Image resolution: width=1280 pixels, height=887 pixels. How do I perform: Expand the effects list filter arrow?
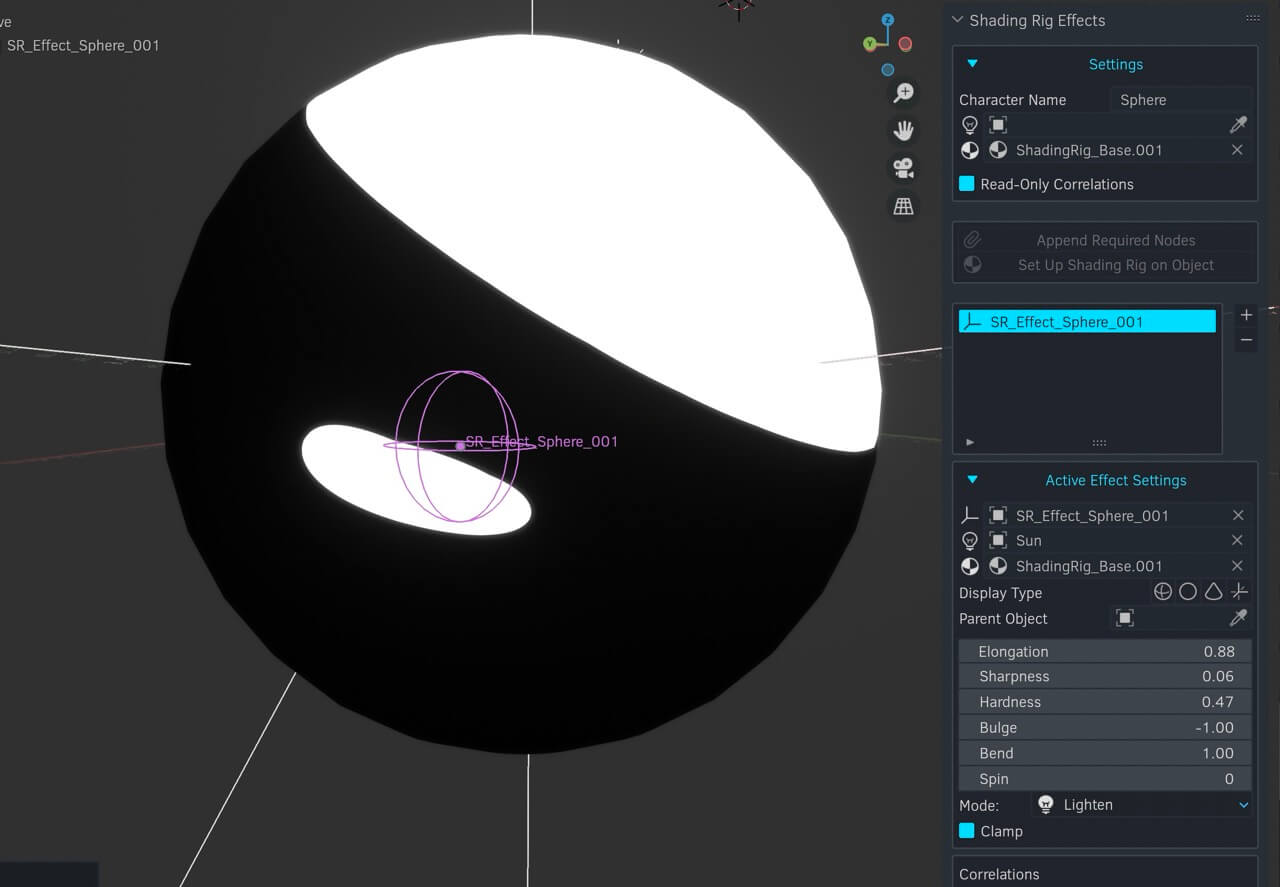click(x=969, y=442)
